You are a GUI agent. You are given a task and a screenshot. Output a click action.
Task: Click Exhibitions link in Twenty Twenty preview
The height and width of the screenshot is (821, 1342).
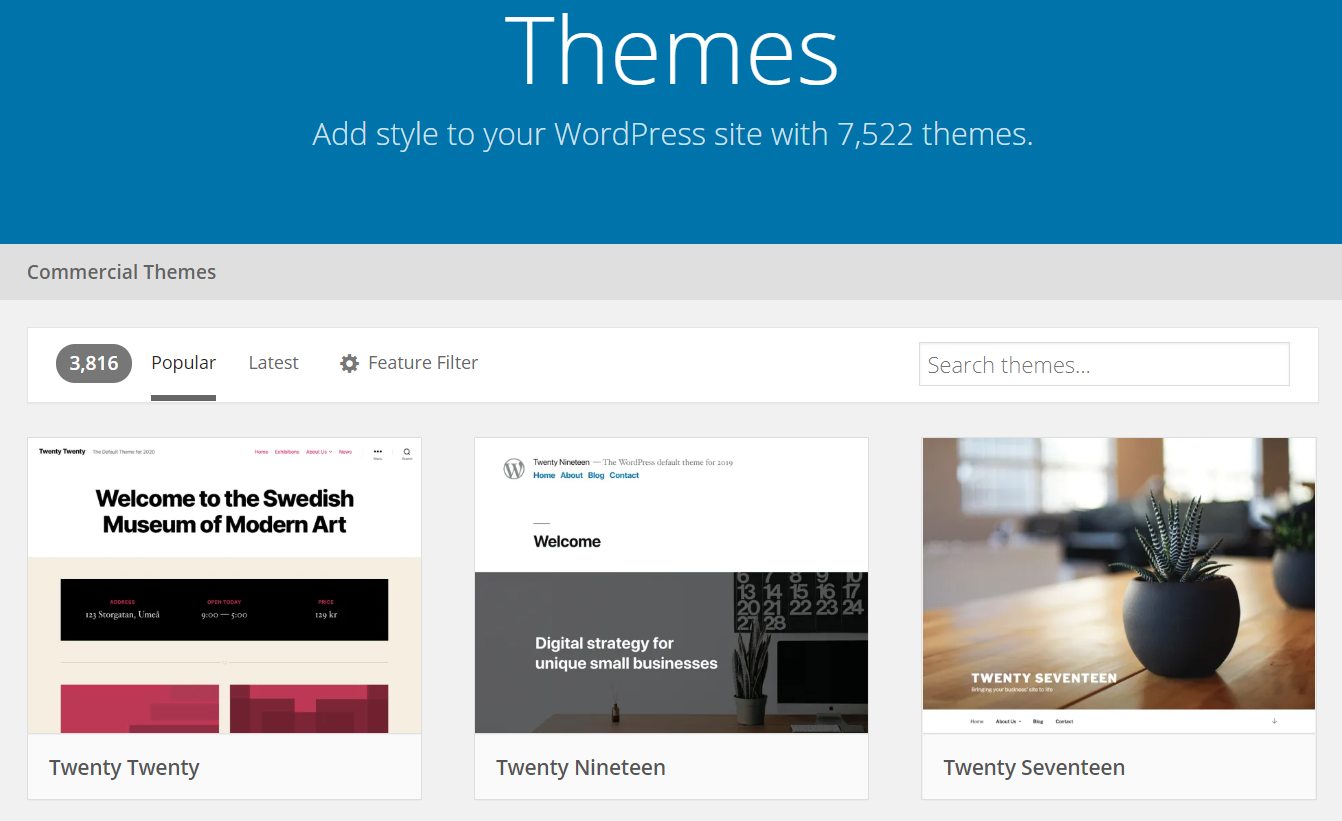coord(287,452)
